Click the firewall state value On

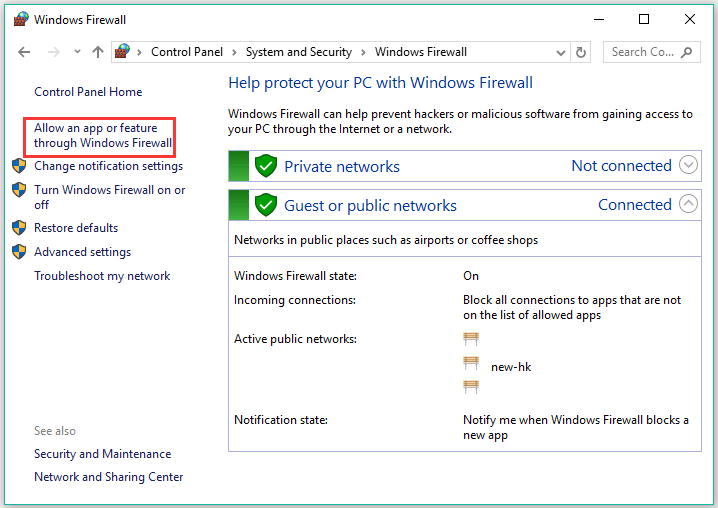pos(471,276)
